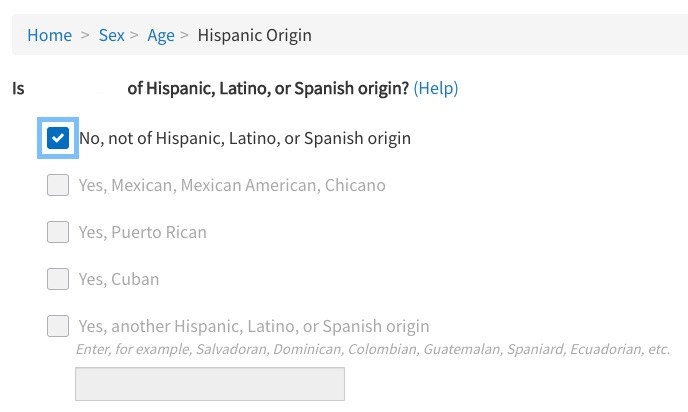Click the 'Yes, Mexican, Mexican American, Chicano' label text

(x=232, y=185)
